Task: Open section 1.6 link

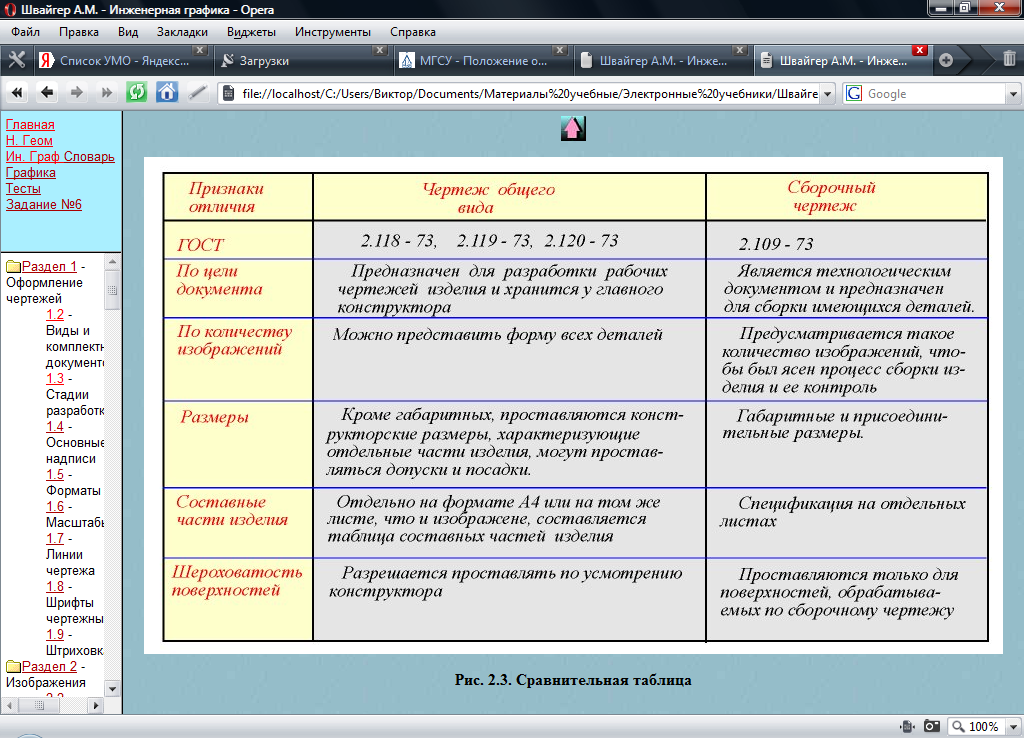Action: pos(55,506)
